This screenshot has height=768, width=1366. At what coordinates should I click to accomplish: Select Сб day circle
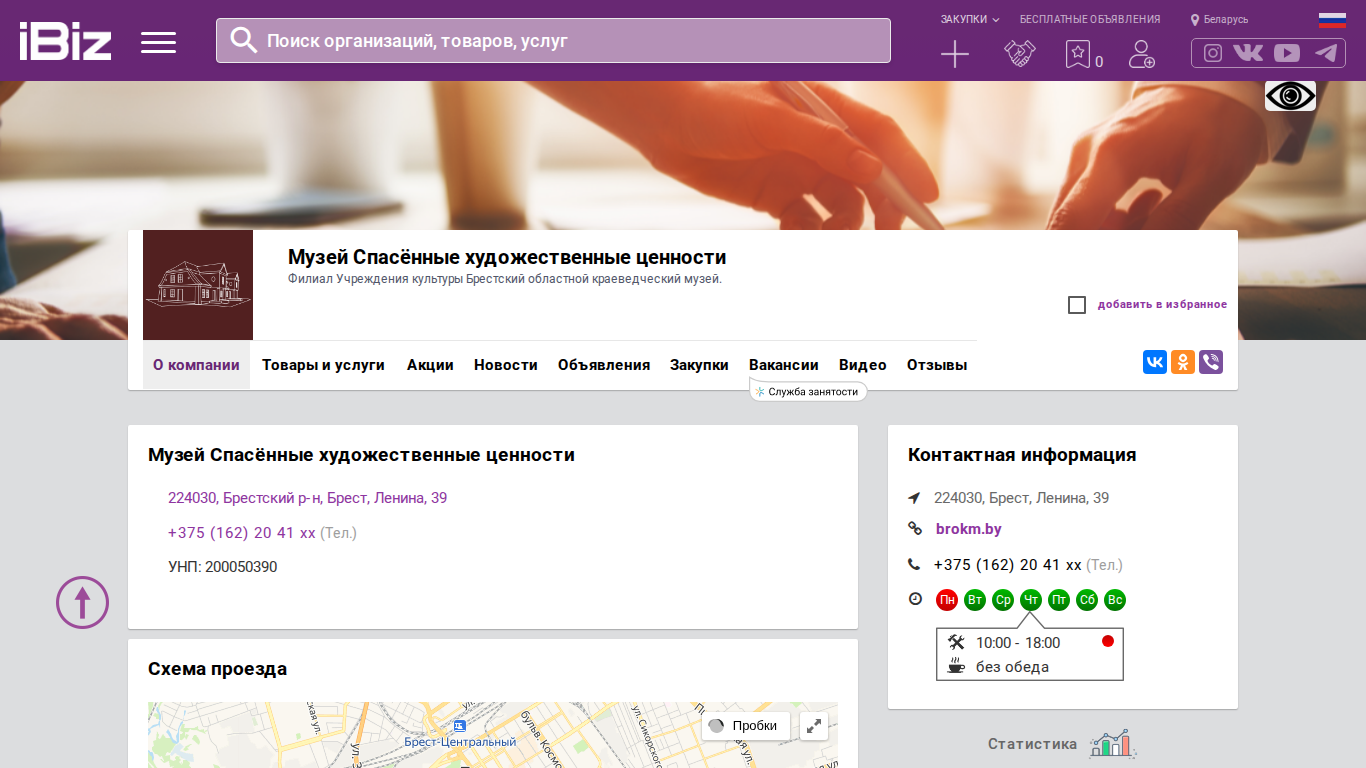(x=1087, y=600)
